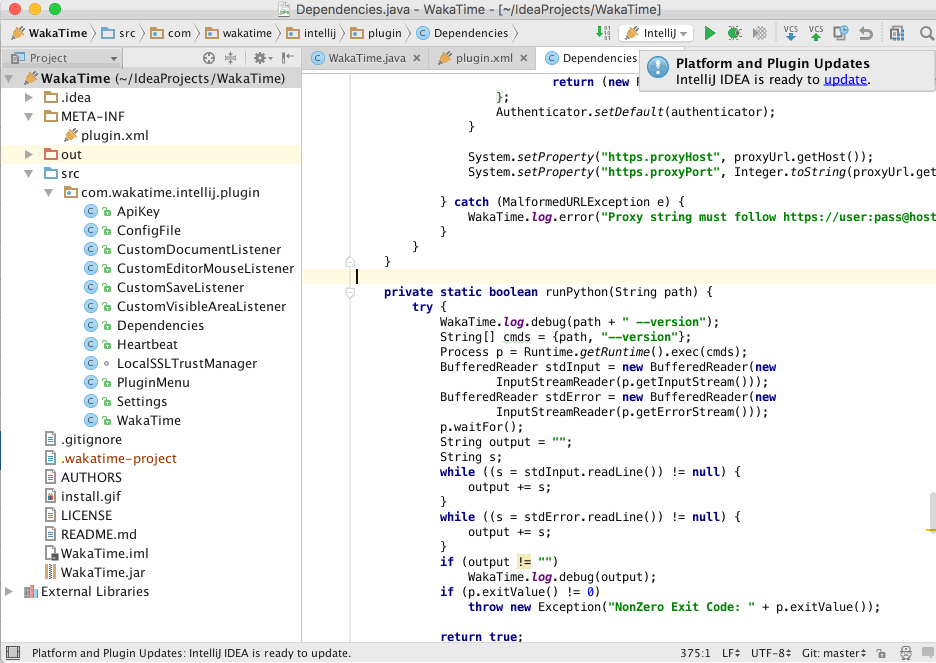Switch to the WakaTime.java tab
The height and width of the screenshot is (663, 936).
[367, 58]
